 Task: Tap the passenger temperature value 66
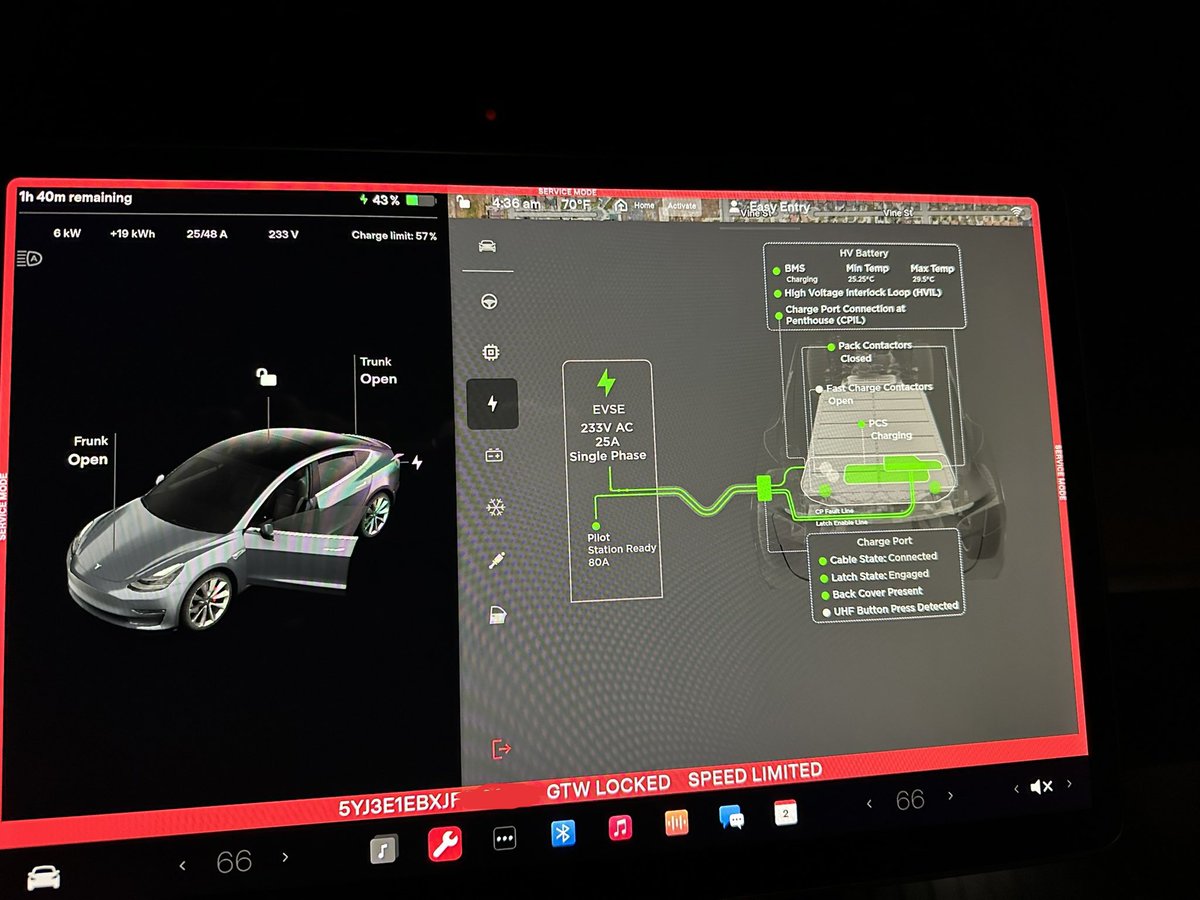[x=909, y=800]
